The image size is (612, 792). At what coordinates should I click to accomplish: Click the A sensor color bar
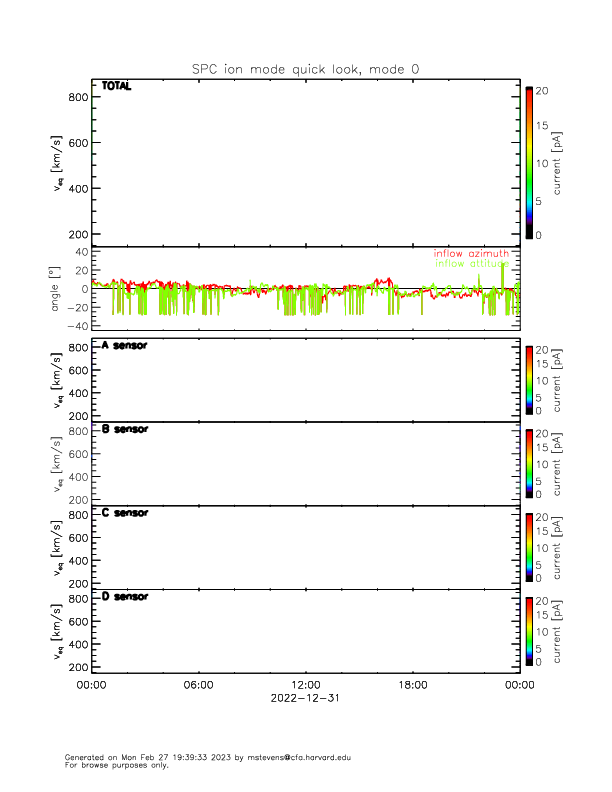(529, 378)
